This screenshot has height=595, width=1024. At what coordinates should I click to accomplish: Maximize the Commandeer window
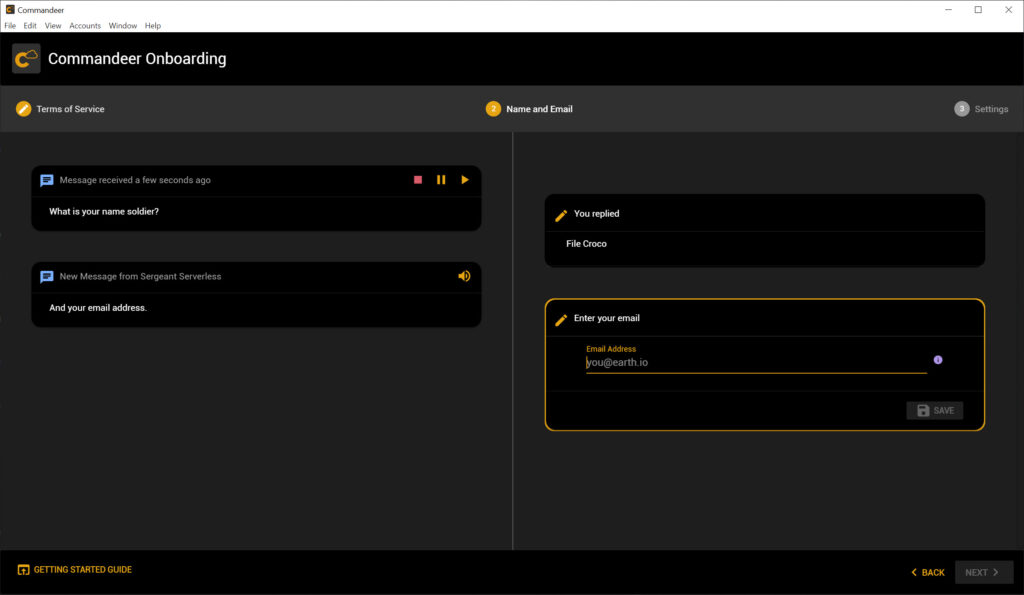(978, 10)
